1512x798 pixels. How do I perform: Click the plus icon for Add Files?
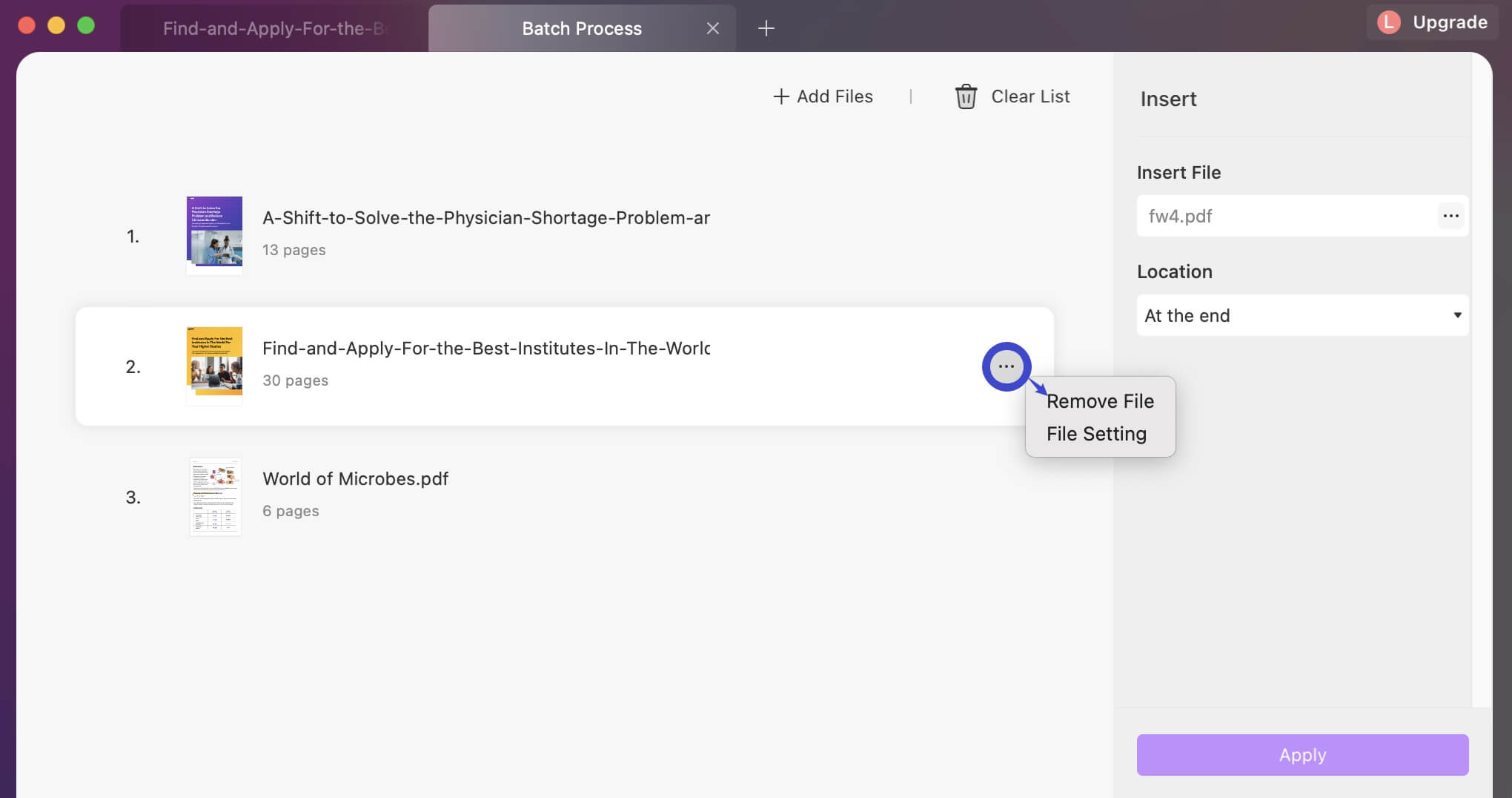(x=780, y=96)
